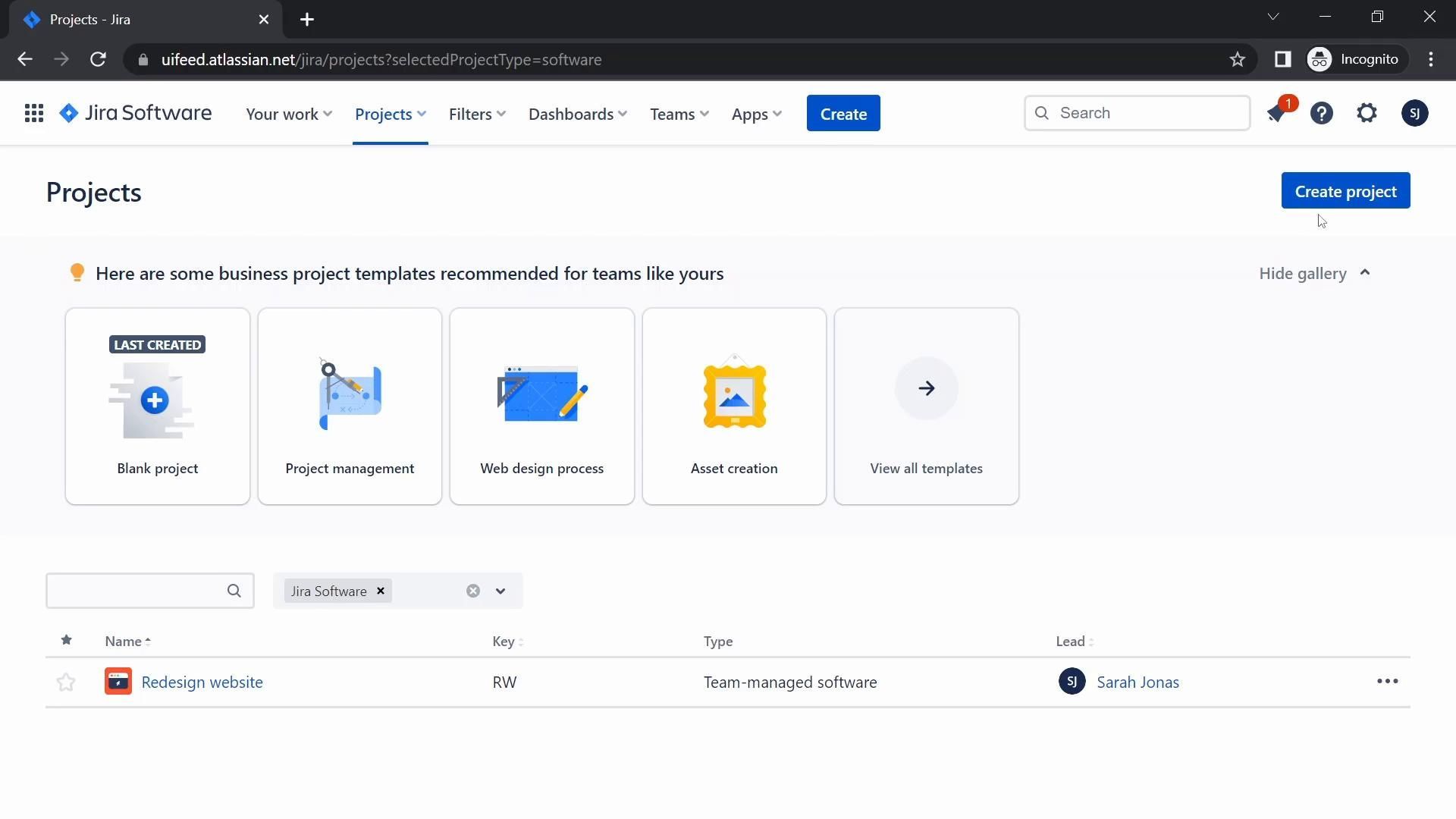Select the Web design process template
The width and height of the screenshot is (1456, 819).
click(x=541, y=406)
